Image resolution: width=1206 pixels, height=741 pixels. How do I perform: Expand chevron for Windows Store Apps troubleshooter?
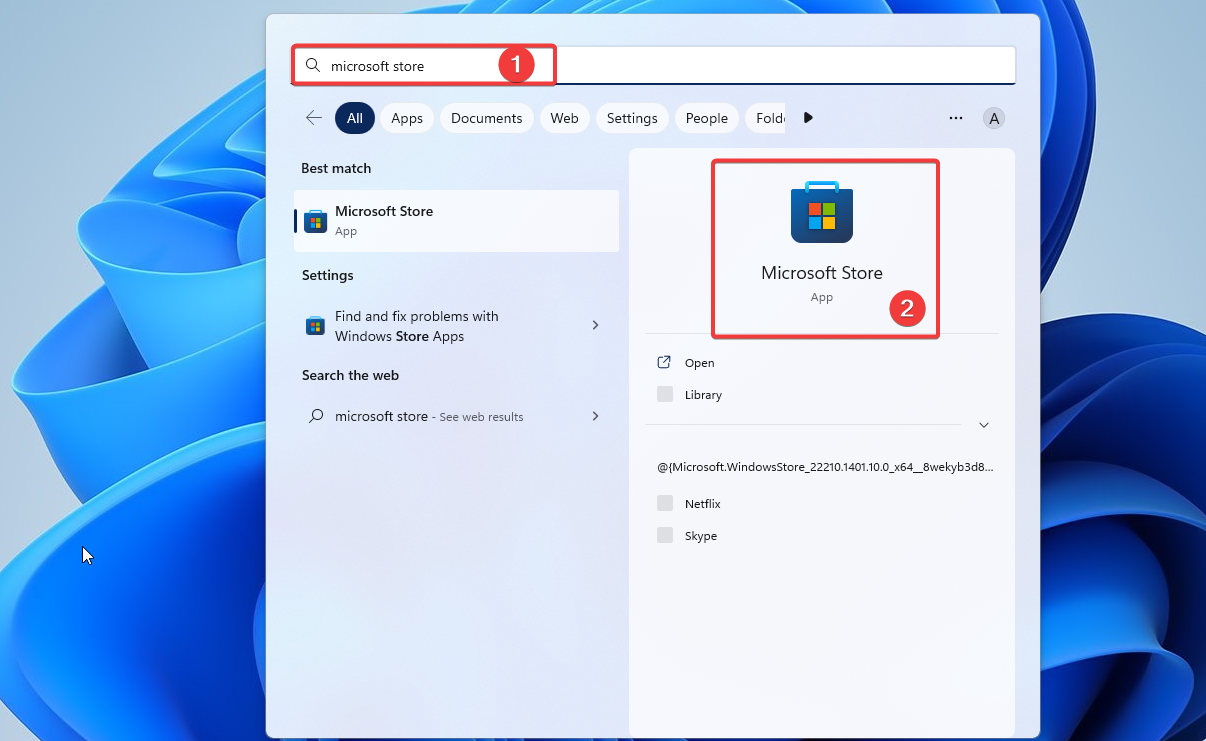pos(595,325)
